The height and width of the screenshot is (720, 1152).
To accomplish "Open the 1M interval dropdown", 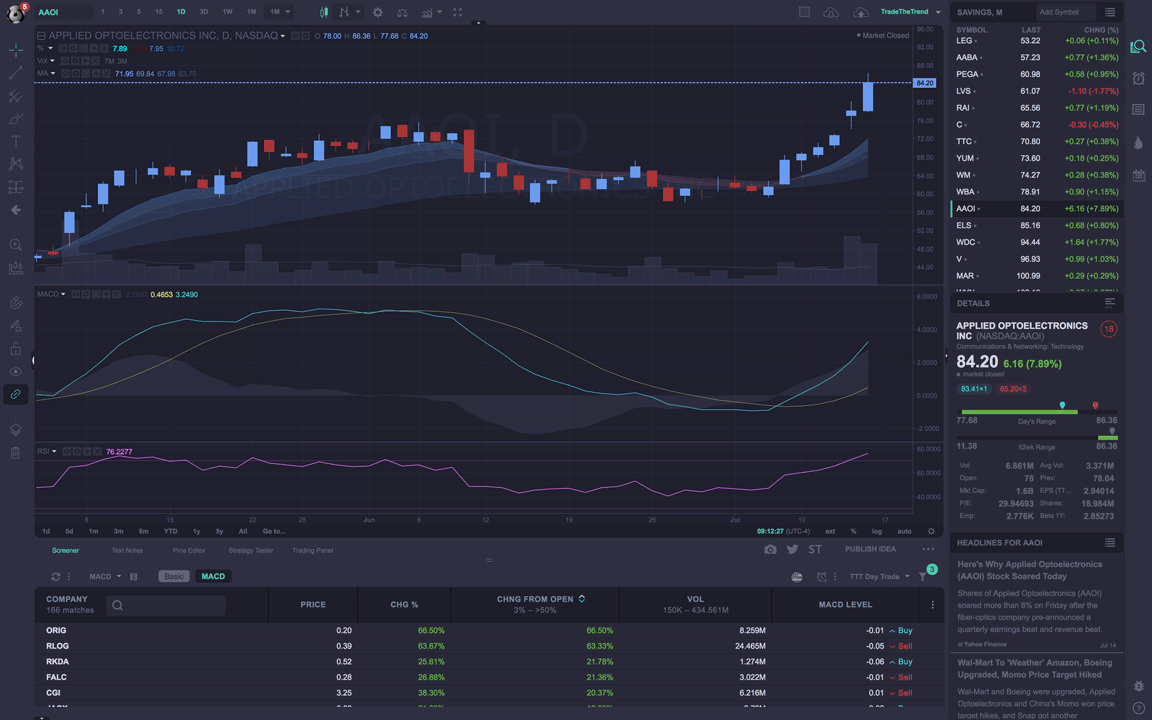I will (x=279, y=12).
